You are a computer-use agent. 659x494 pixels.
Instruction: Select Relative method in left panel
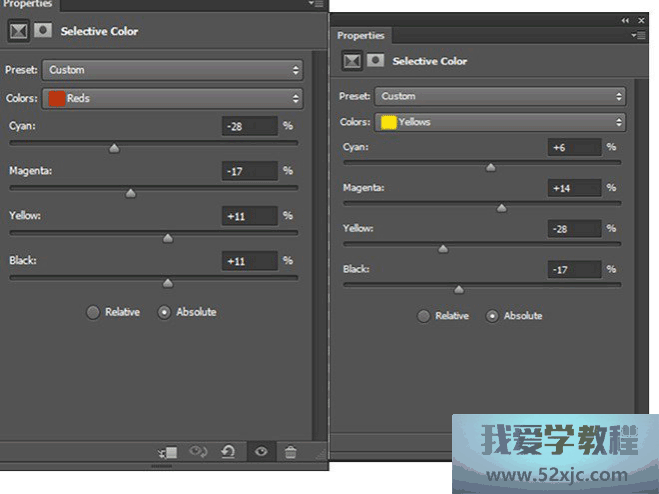(x=93, y=312)
